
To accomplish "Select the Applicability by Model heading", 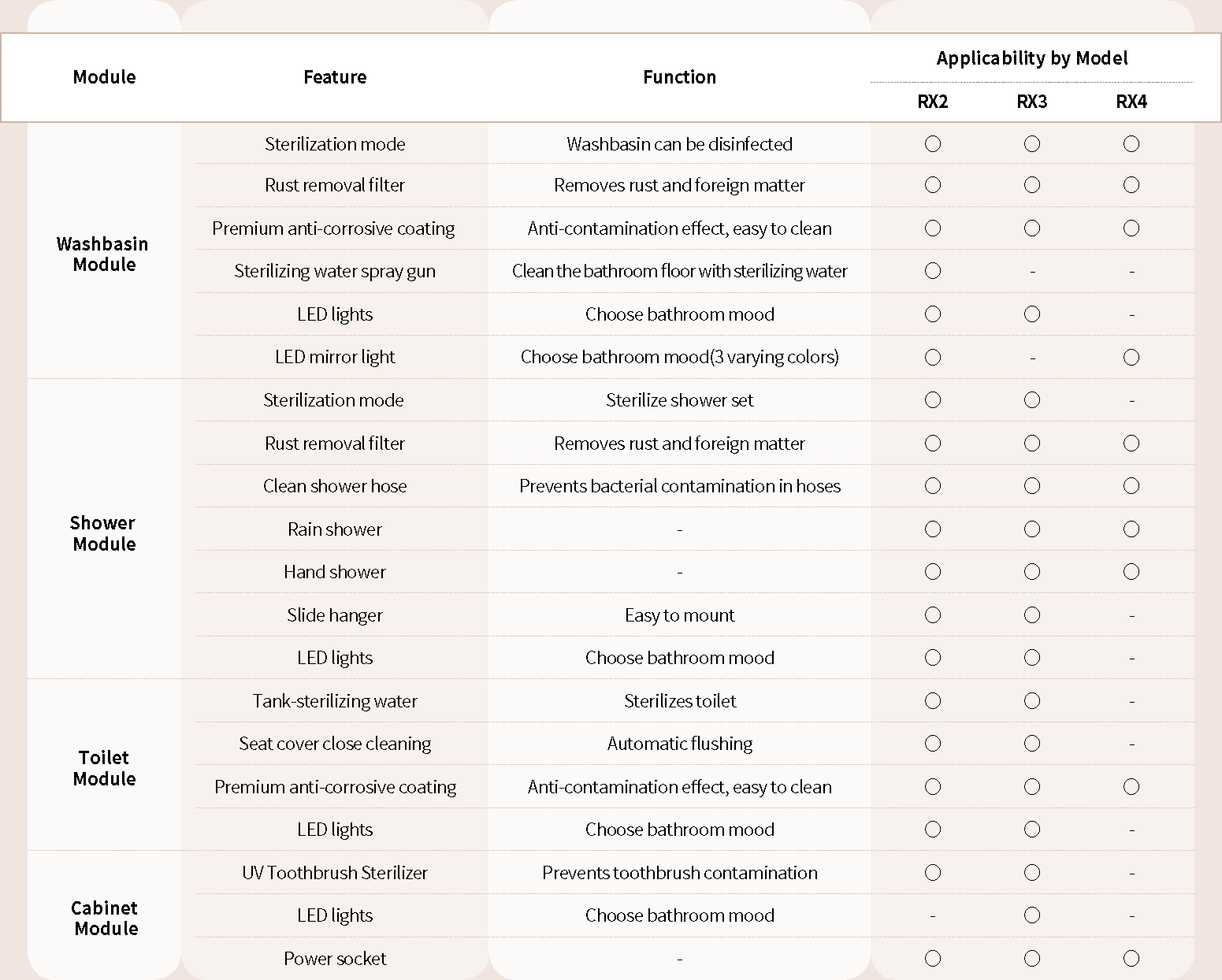I will (x=1032, y=58).
